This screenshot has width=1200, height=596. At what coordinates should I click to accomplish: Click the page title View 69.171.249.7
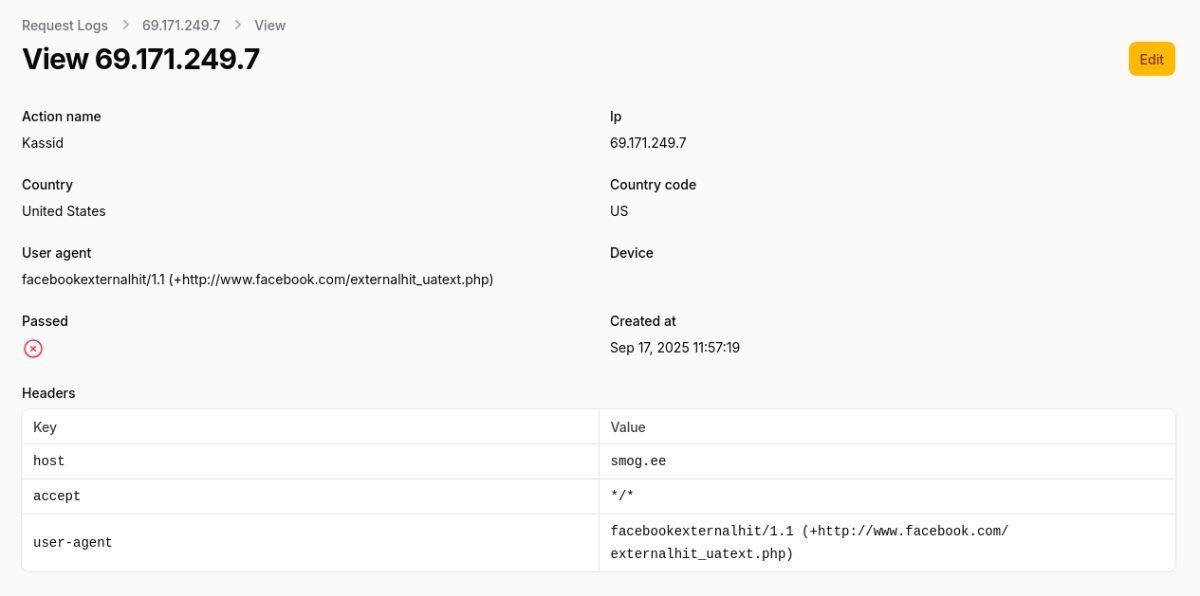point(141,59)
